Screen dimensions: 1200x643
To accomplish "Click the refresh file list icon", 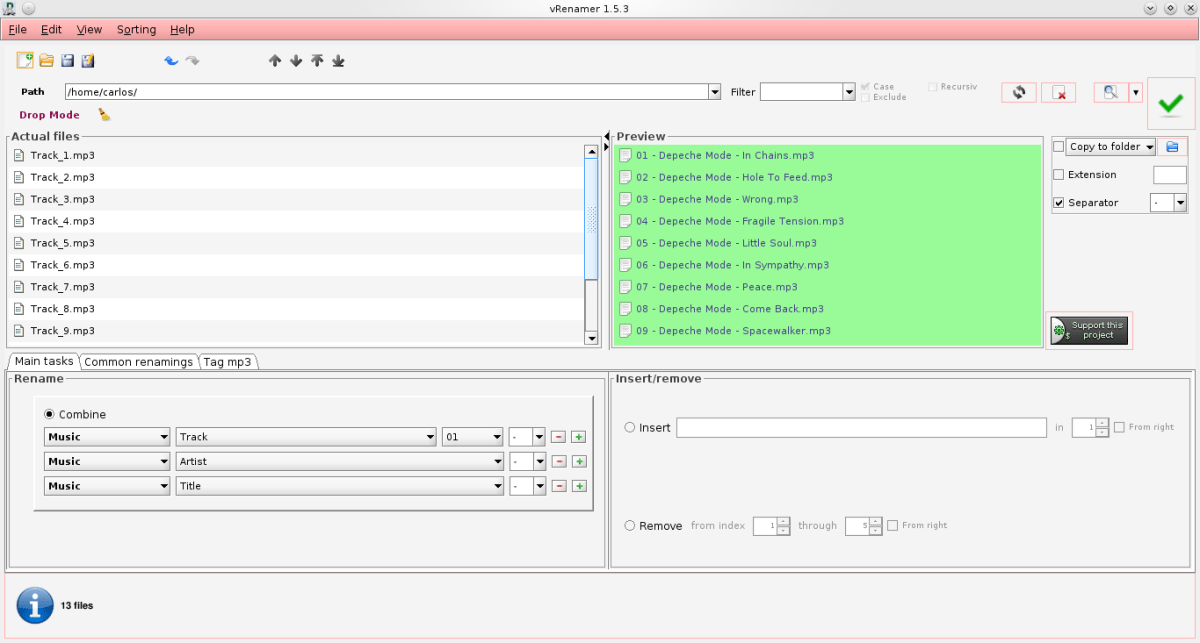I will (1018, 92).
